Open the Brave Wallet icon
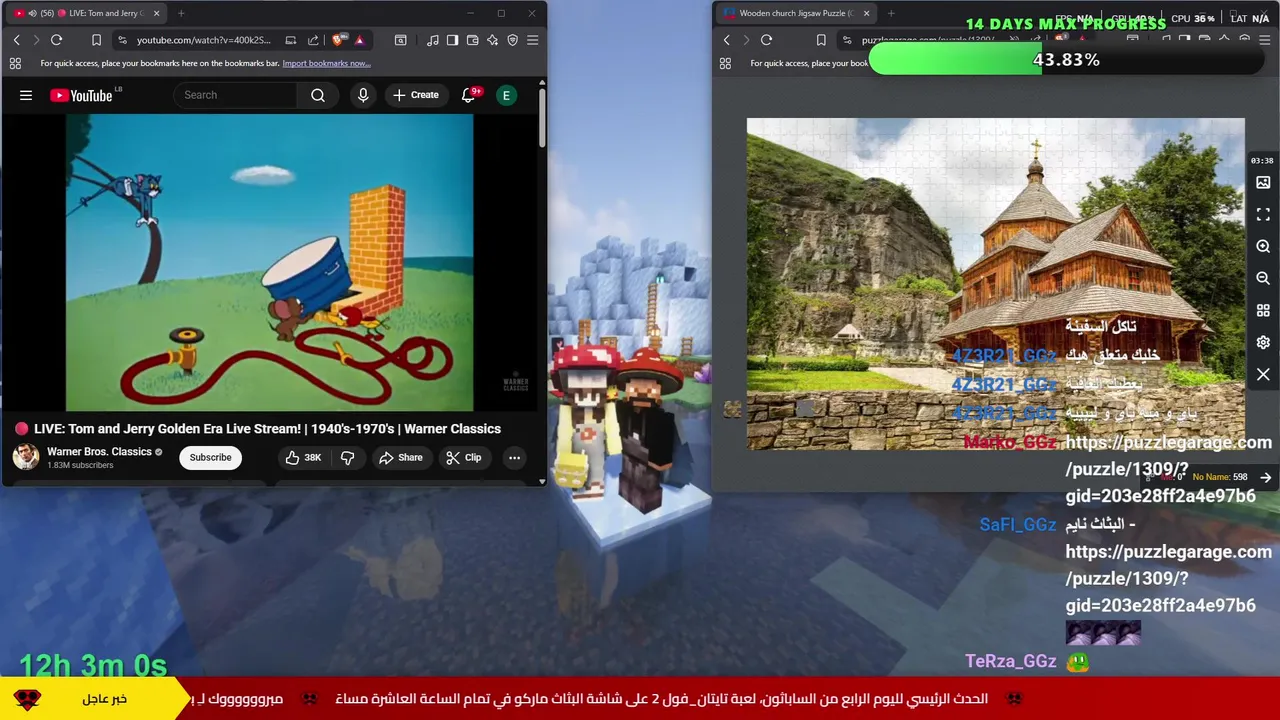This screenshot has width=1280, height=720. coord(472,40)
